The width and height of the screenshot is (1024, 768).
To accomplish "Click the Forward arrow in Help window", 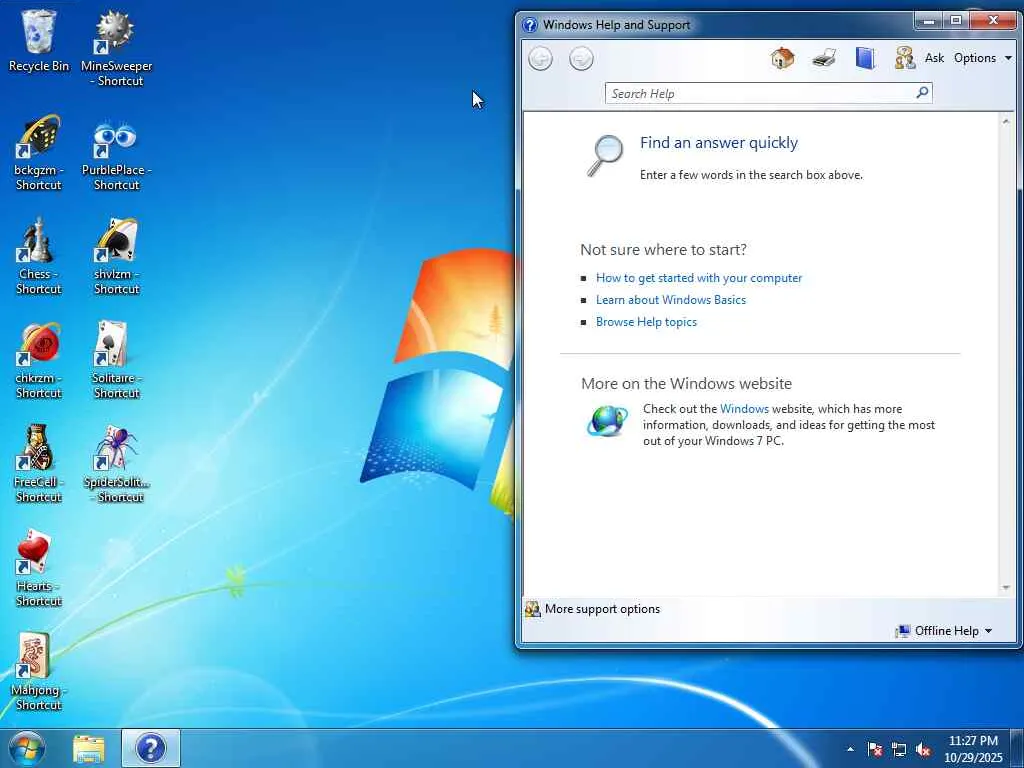I will coord(581,59).
